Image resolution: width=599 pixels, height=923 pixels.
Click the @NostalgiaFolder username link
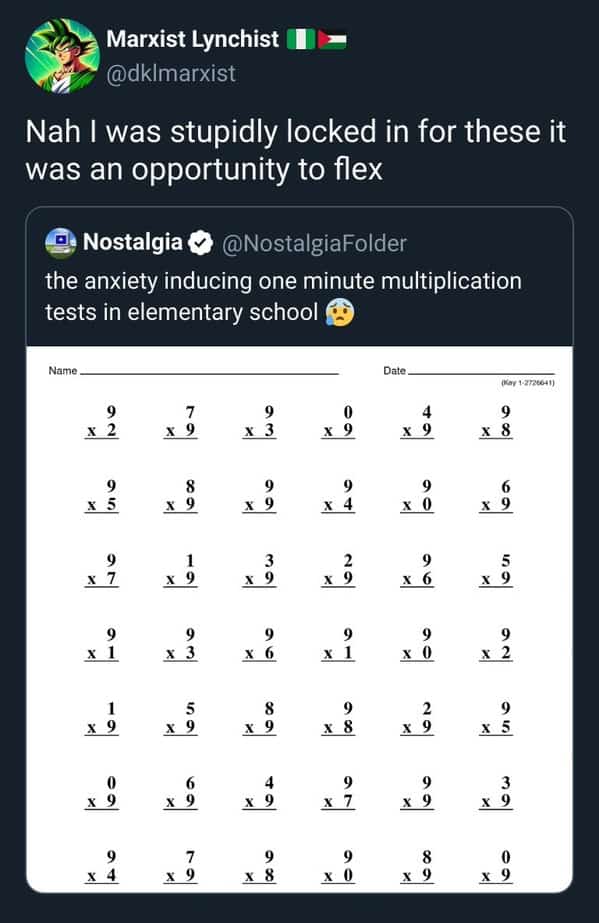(x=316, y=240)
